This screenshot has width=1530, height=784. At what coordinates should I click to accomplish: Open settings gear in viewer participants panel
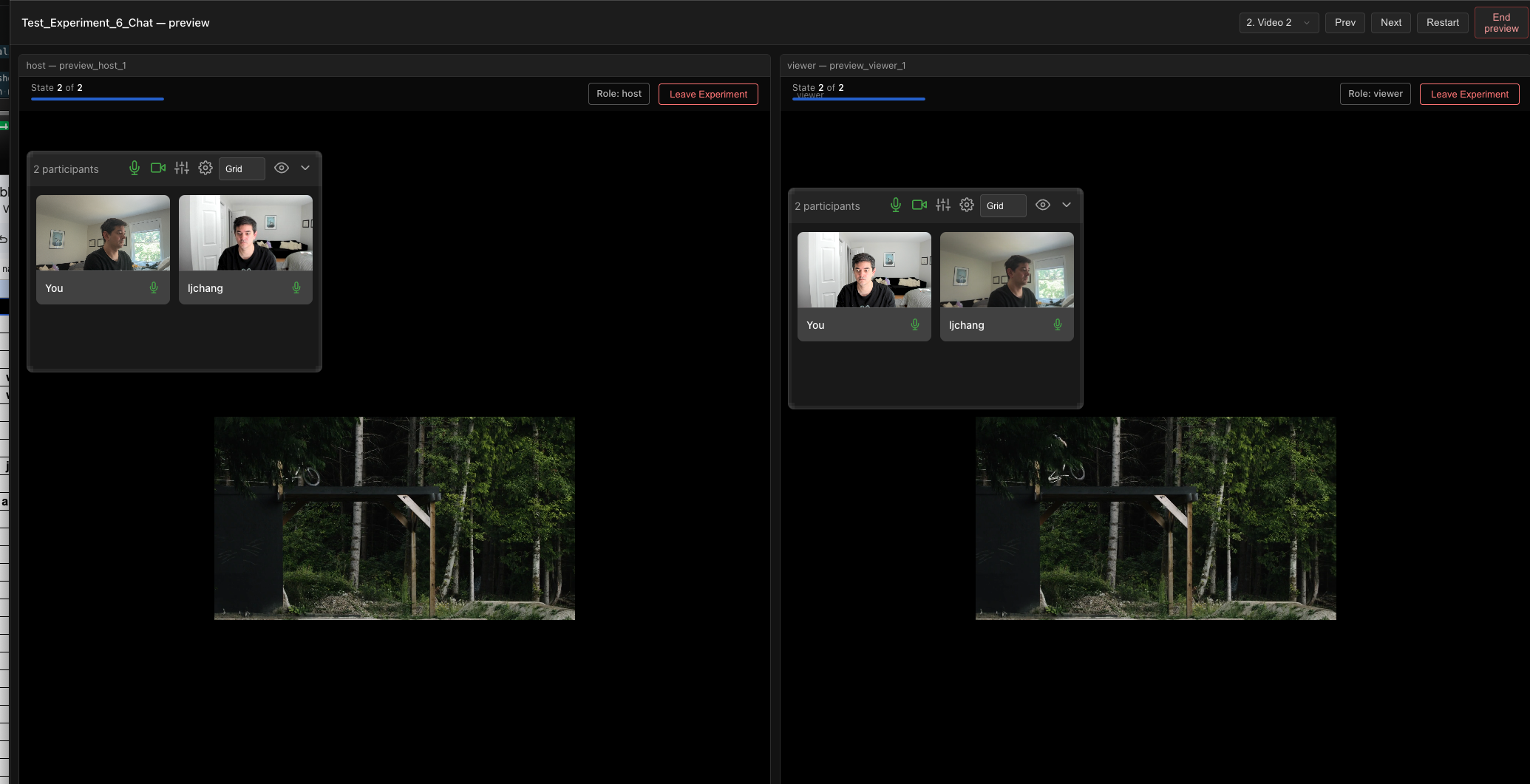[967, 205]
